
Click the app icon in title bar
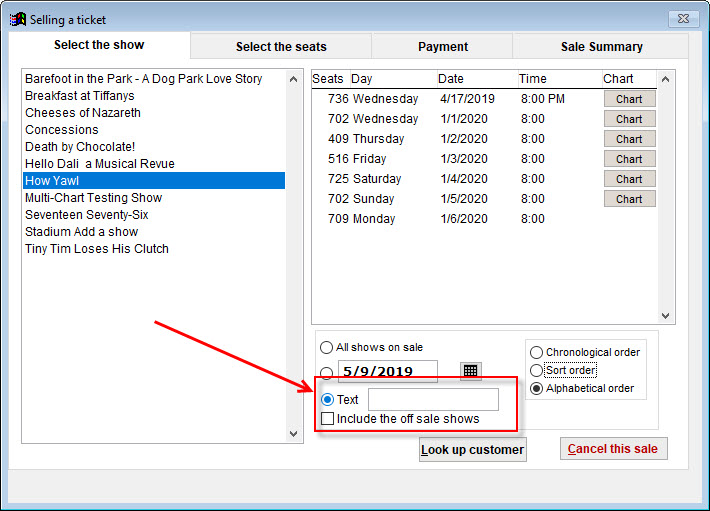click(x=18, y=19)
